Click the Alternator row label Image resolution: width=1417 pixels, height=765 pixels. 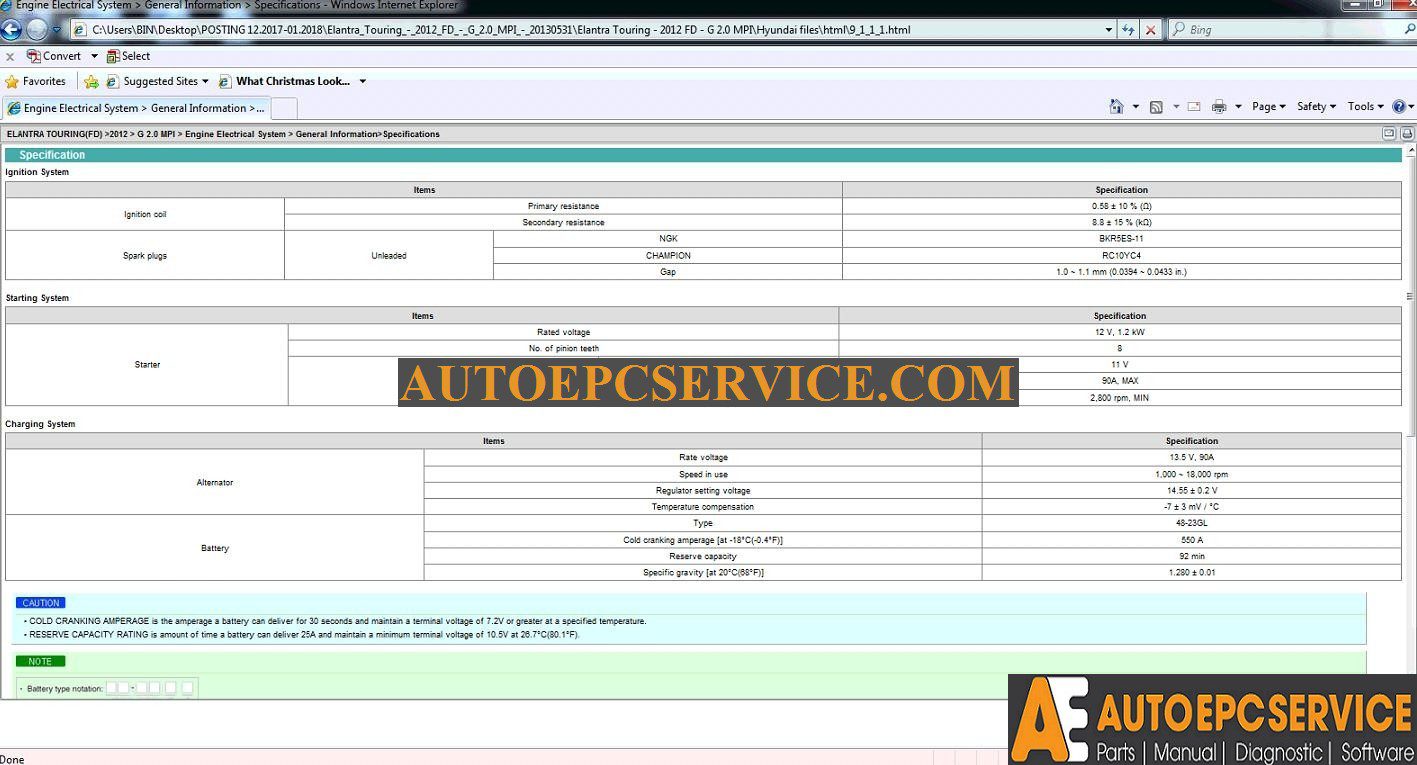pos(215,482)
